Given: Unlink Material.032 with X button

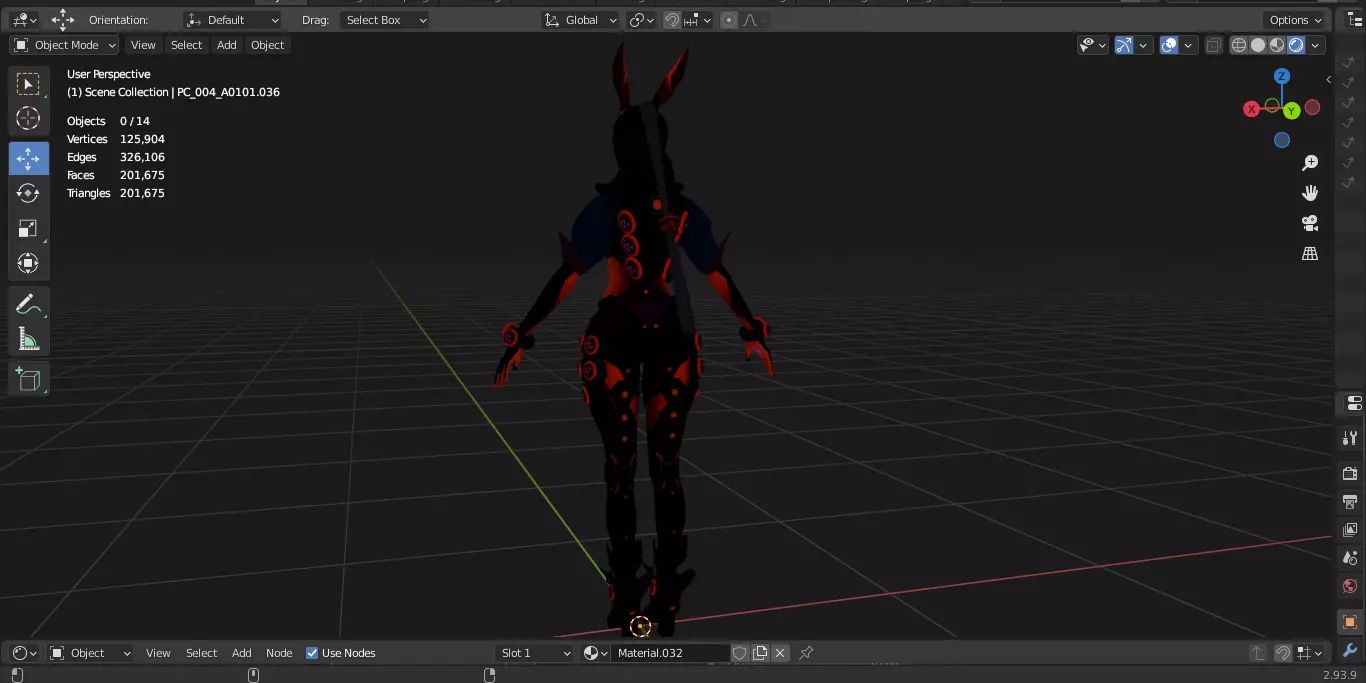Looking at the screenshot, I should (x=780, y=653).
